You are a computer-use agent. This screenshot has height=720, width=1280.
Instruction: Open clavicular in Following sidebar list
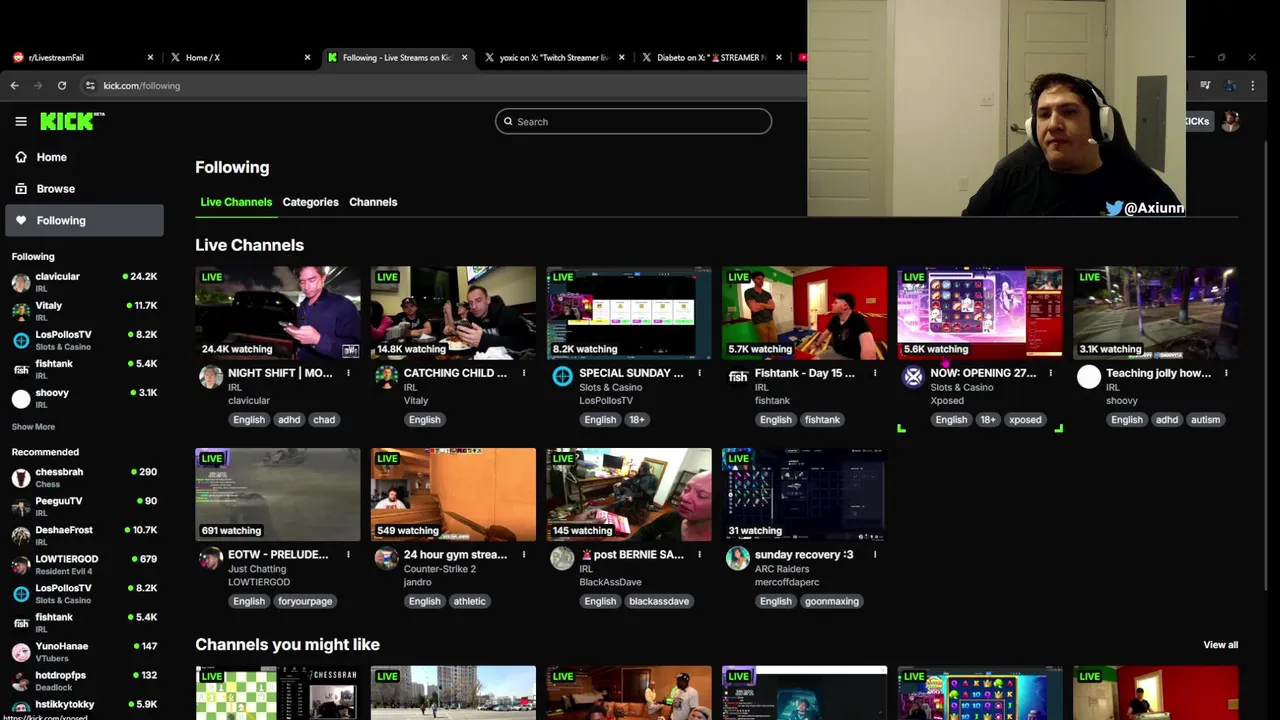coord(84,282)
